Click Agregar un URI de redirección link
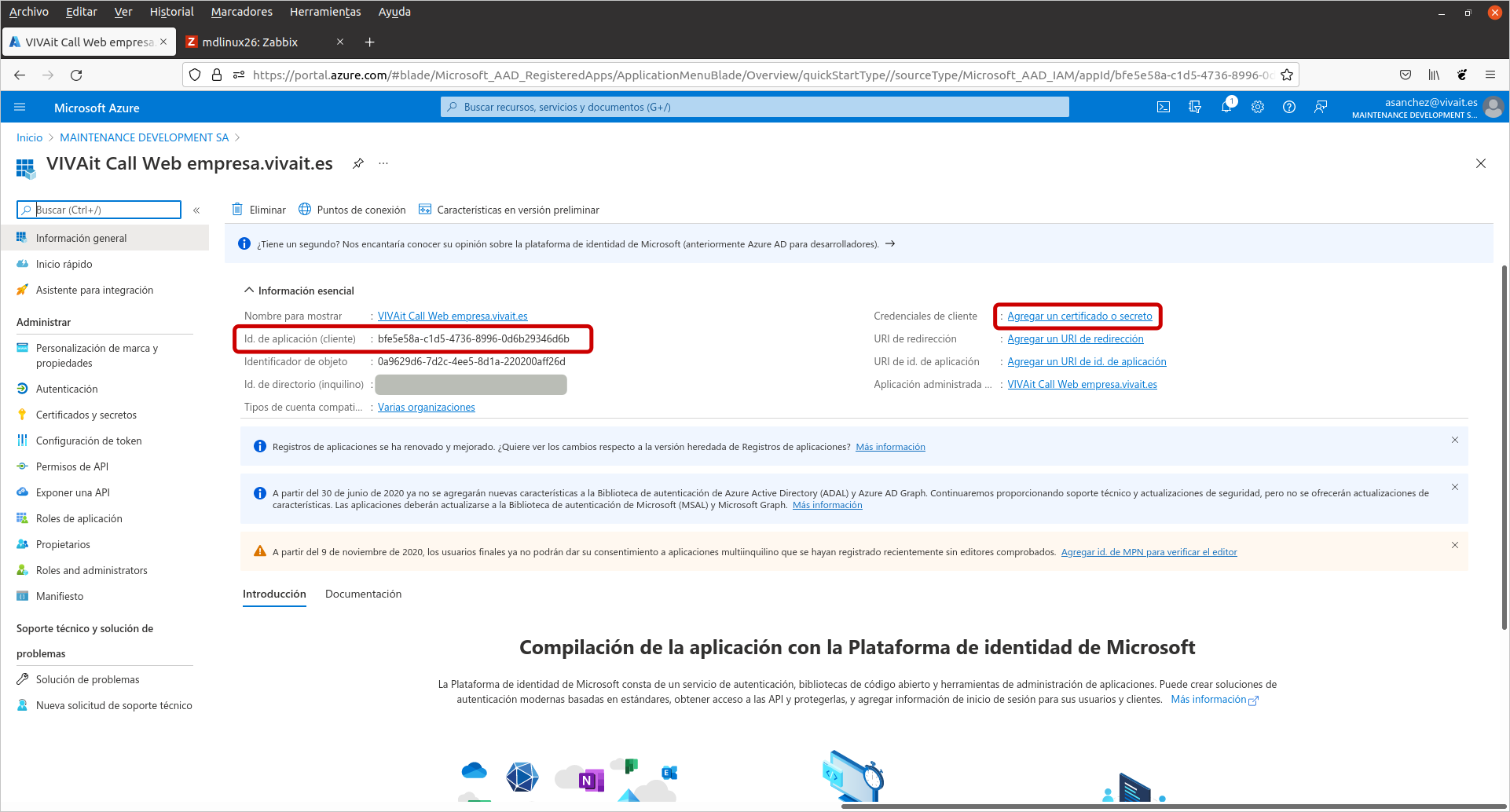Image resolution: width=1510 pixels, height=812 pixels. [x=1076, y=338]
